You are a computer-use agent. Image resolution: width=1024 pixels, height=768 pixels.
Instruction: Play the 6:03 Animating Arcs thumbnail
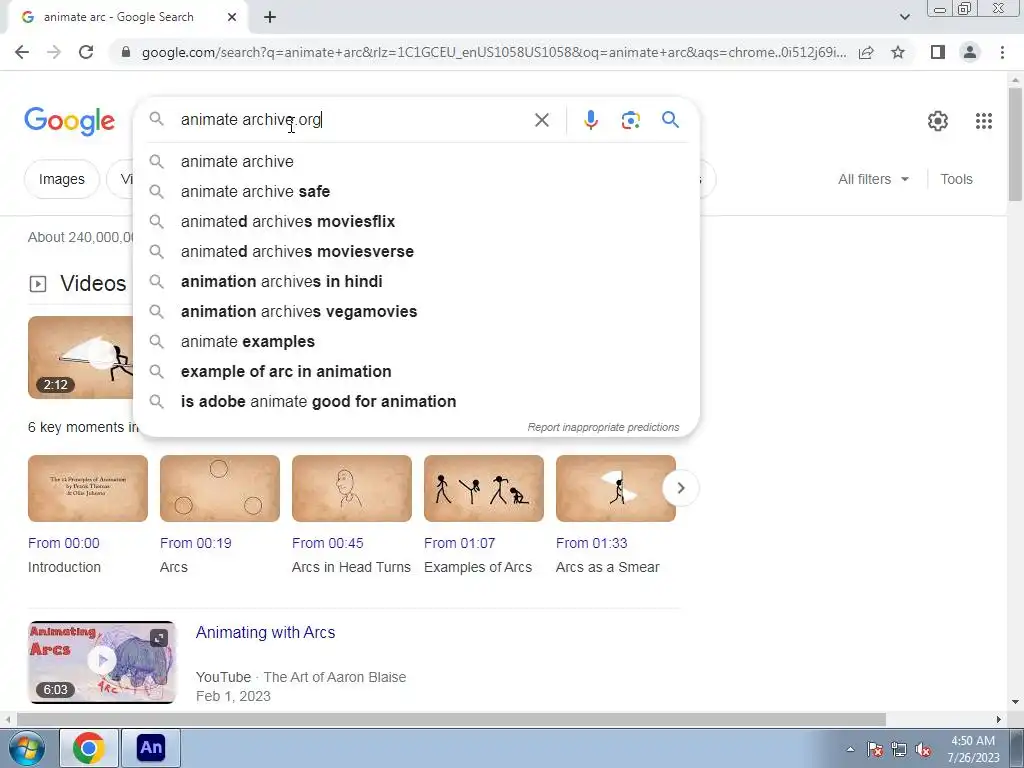(x=102, y=662)
